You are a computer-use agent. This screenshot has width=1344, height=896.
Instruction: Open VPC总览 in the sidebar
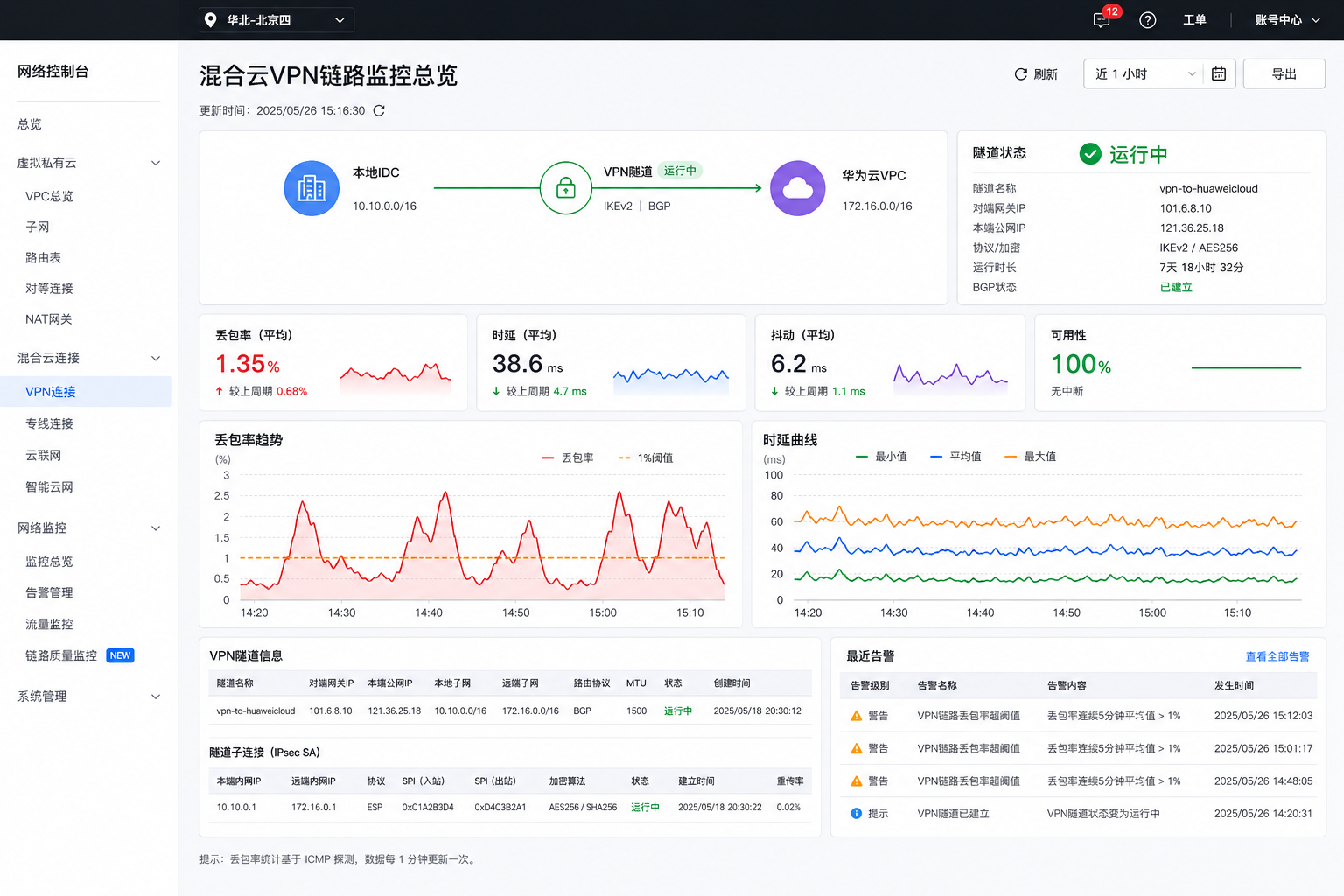(49, 196)
